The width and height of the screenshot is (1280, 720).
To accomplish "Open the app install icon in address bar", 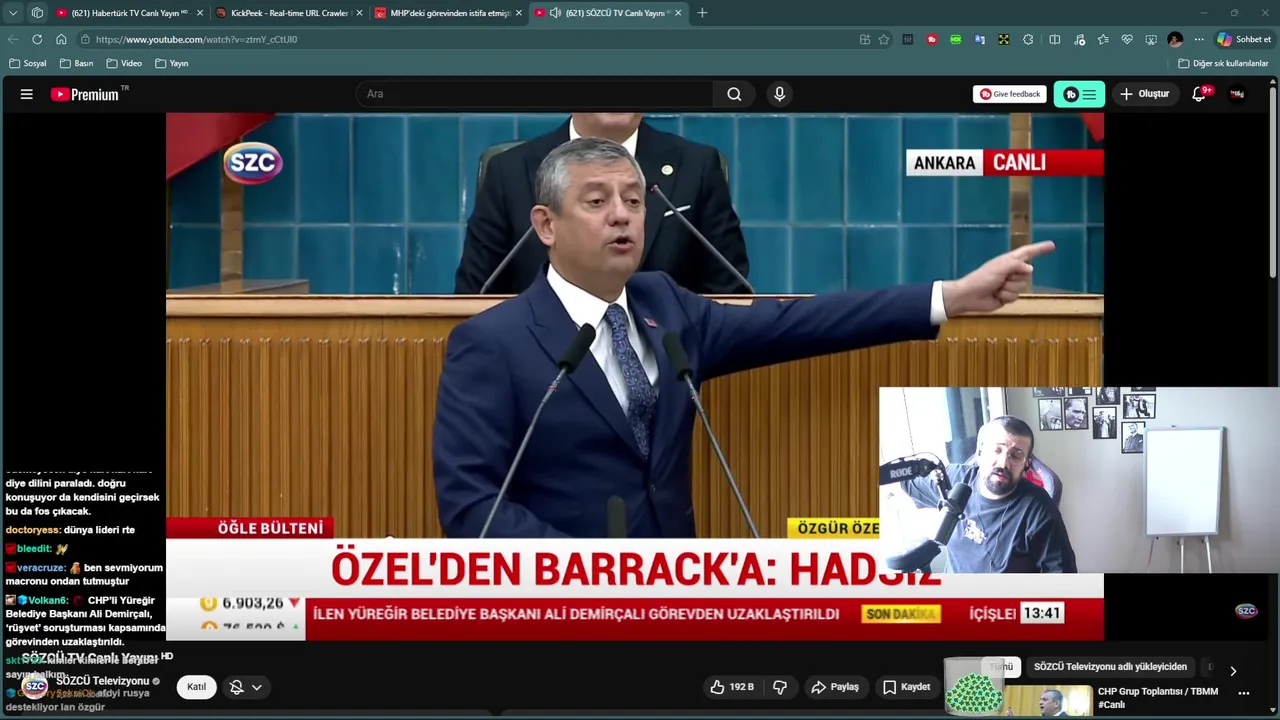I will pyautogui.click(x=865, y=39).
